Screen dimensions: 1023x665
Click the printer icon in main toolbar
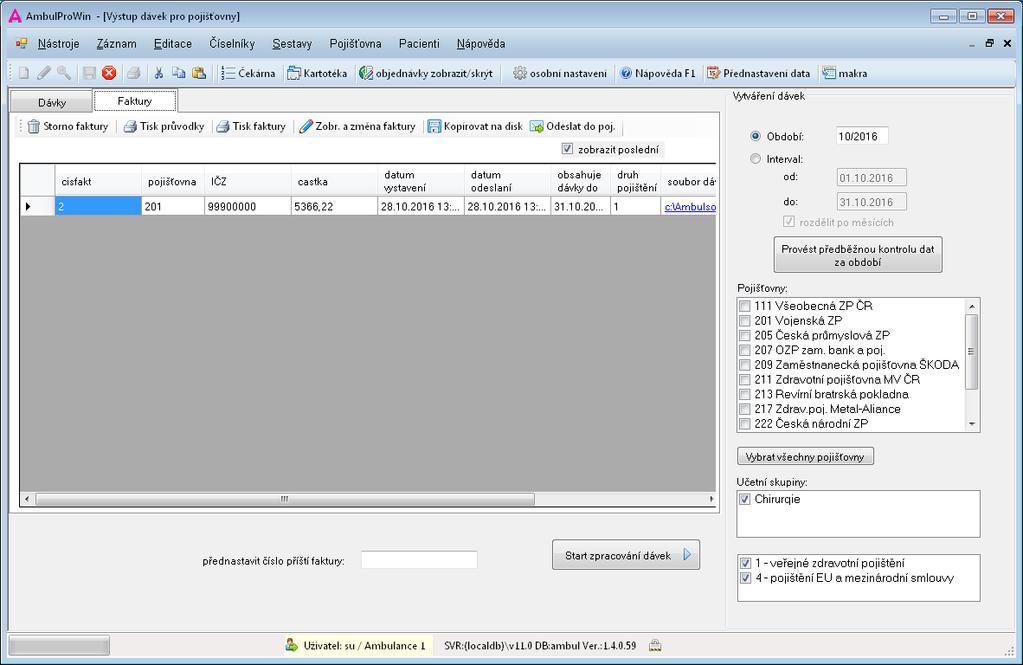(x=133, y=73)
